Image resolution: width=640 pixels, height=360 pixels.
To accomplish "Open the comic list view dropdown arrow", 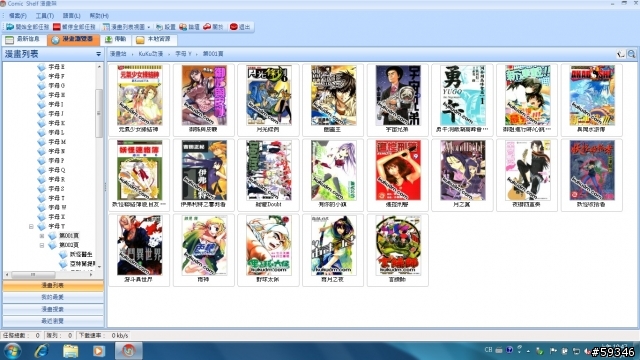I will click(149, 27).
